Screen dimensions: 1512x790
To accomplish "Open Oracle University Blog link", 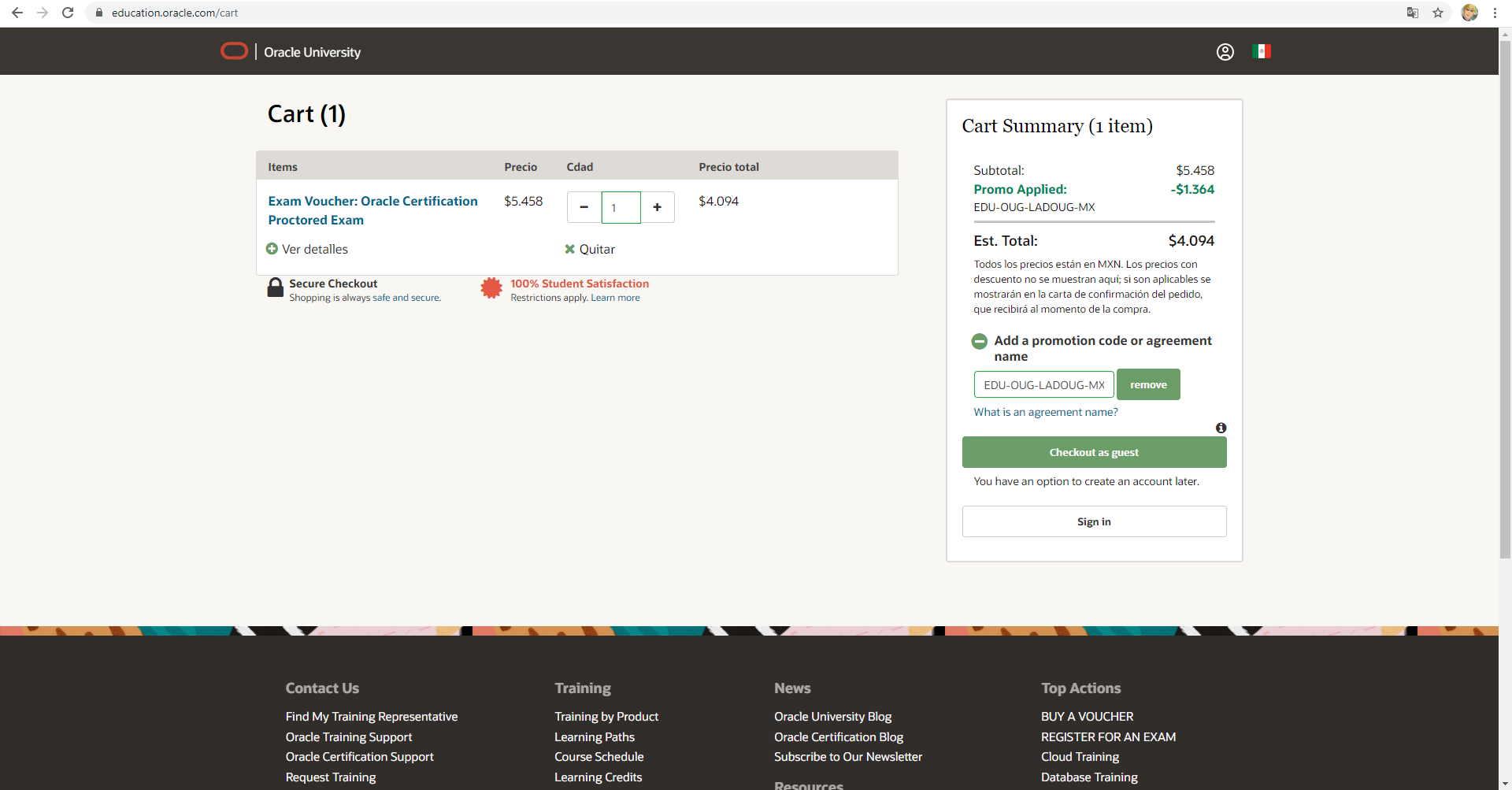I will 833,717.
